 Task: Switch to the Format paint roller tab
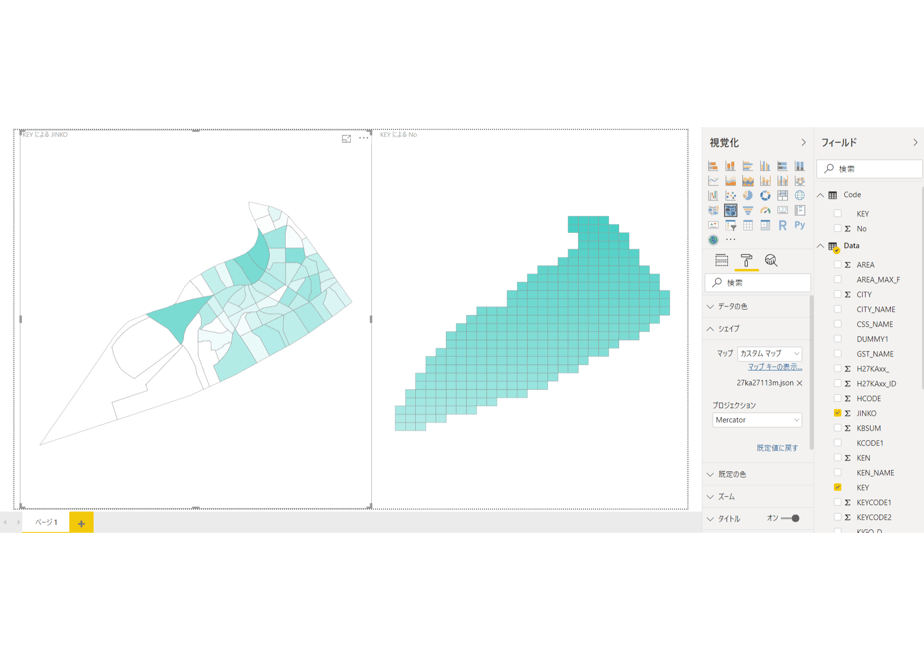746,260
